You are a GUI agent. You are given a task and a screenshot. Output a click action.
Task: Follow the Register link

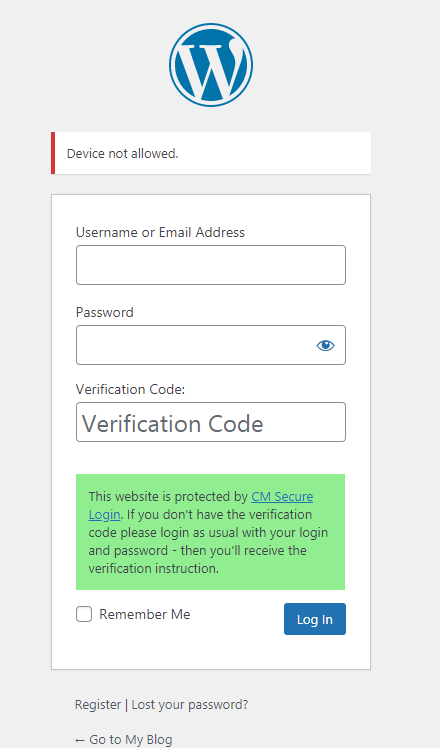point(98,705)
